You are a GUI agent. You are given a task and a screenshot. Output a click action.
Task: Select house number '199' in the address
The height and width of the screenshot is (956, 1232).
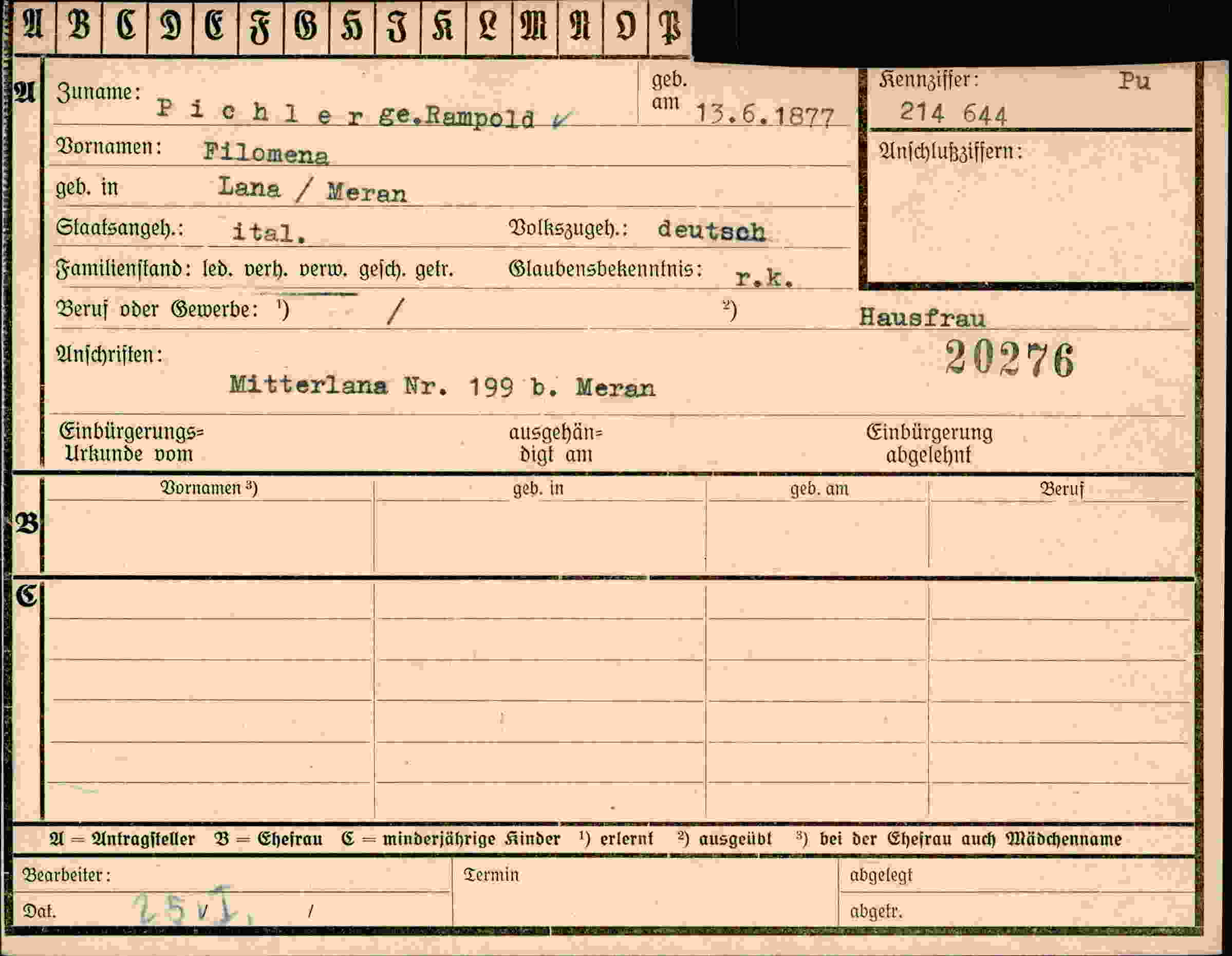click(x=491, y=387)
